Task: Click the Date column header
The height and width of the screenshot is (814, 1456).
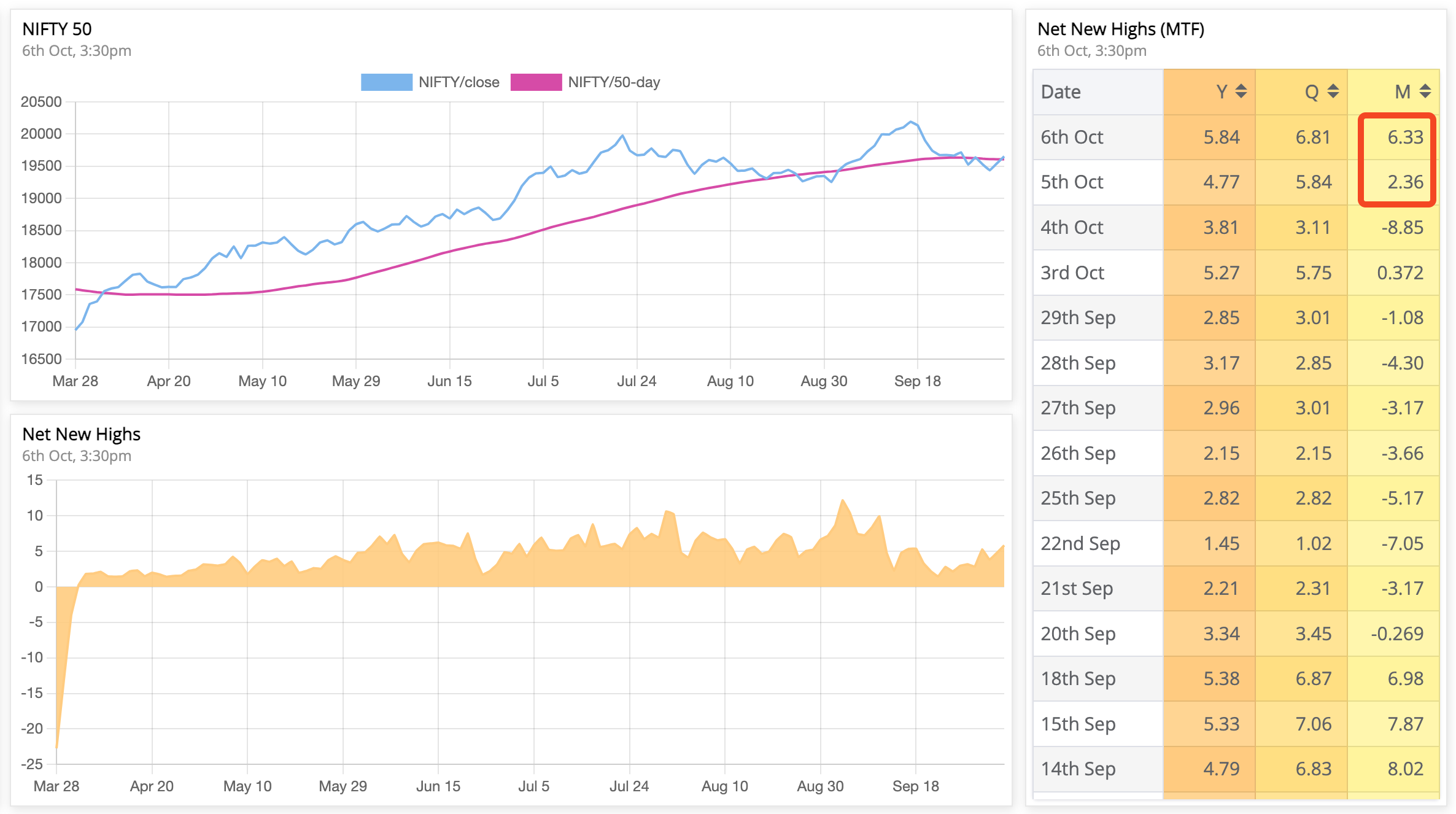Action: pos(1098,91)
